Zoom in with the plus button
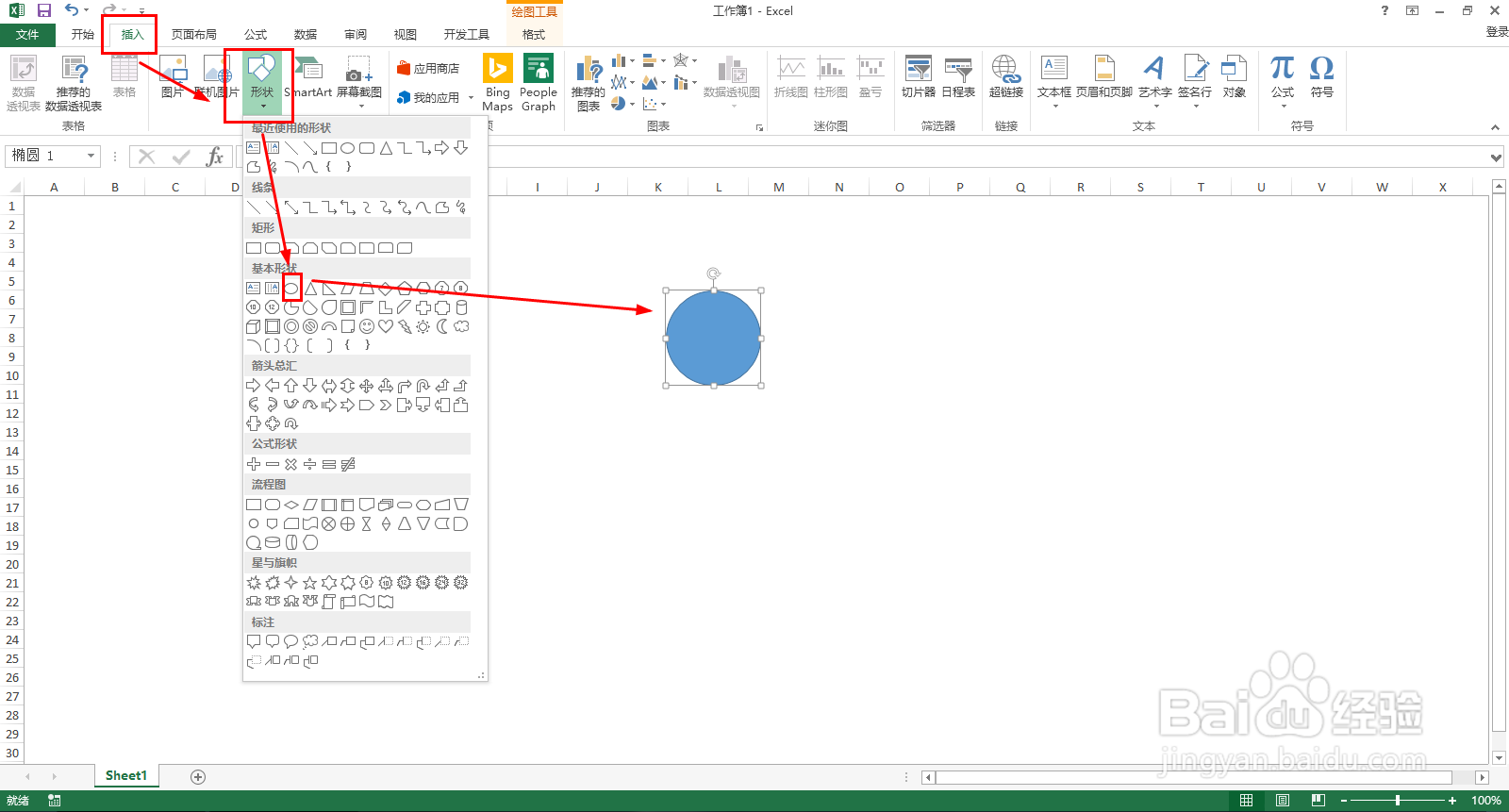This screenshot has width=1509, height=812. [1452, 800]
